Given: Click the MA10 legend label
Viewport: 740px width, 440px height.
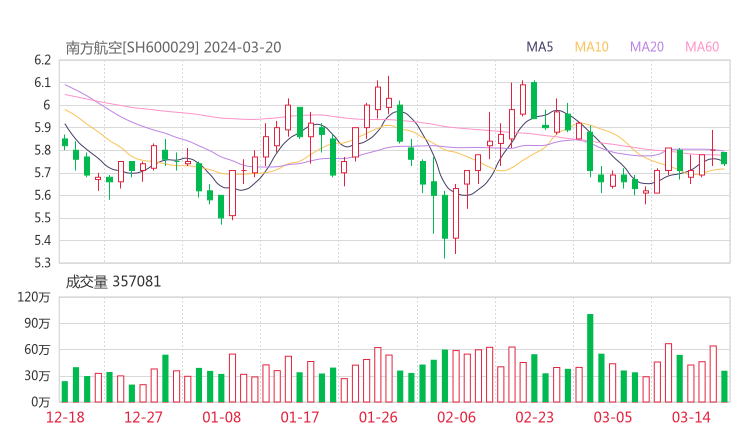Looking at the screenshot, I should click(592, 47).
